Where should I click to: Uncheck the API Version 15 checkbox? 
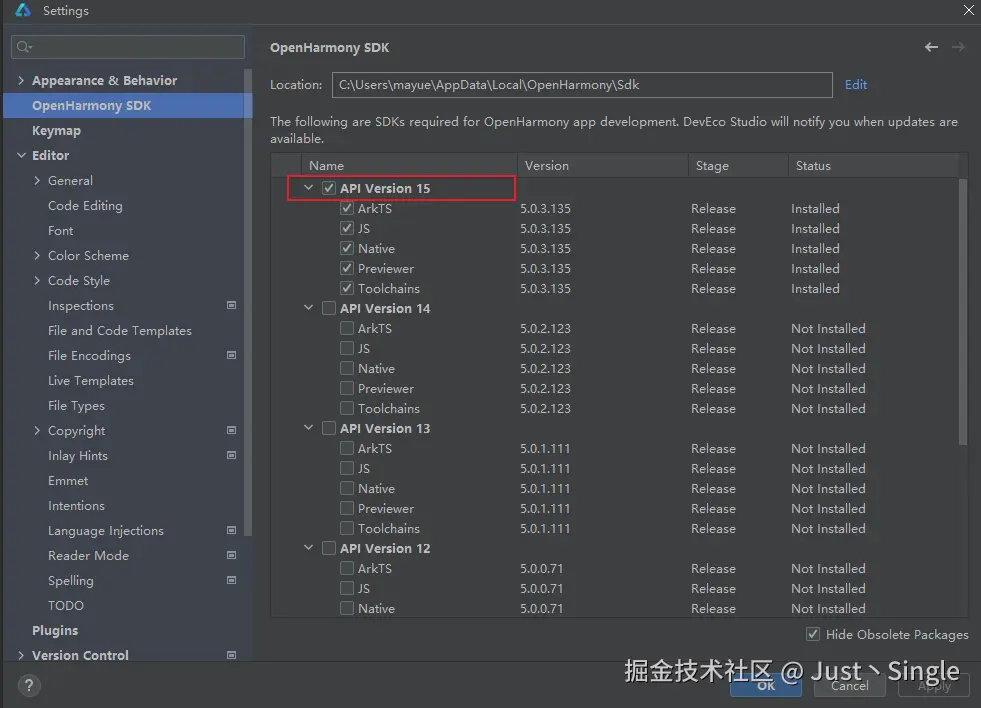click(x=328, y=188)
